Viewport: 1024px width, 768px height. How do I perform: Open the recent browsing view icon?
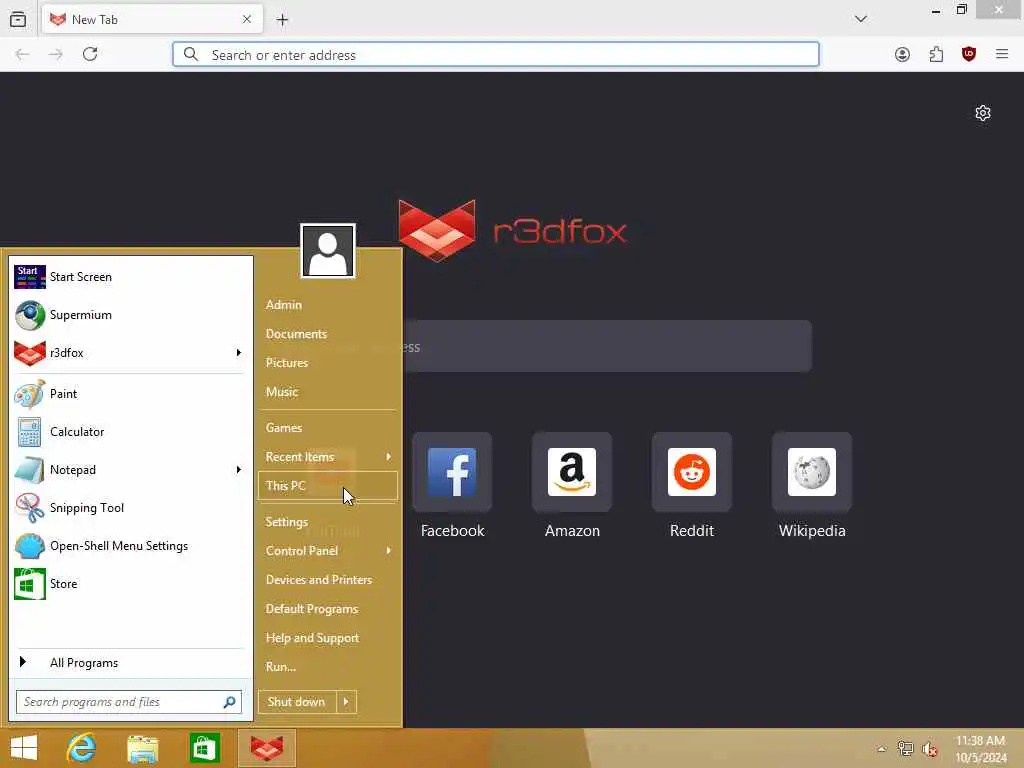18,20
